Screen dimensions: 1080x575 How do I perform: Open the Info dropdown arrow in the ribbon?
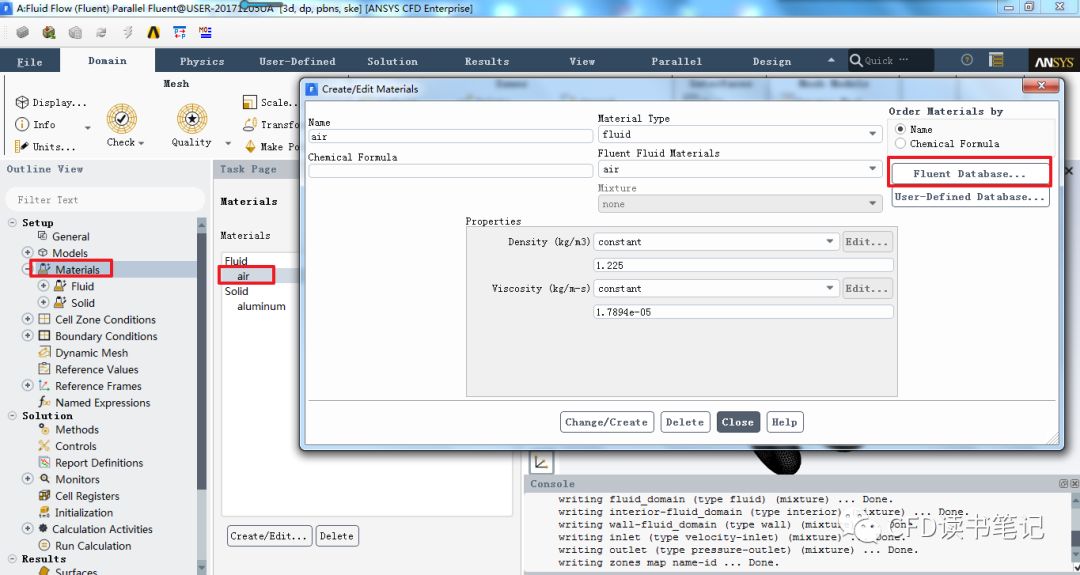pyautogui.click(x=87, y=127)
